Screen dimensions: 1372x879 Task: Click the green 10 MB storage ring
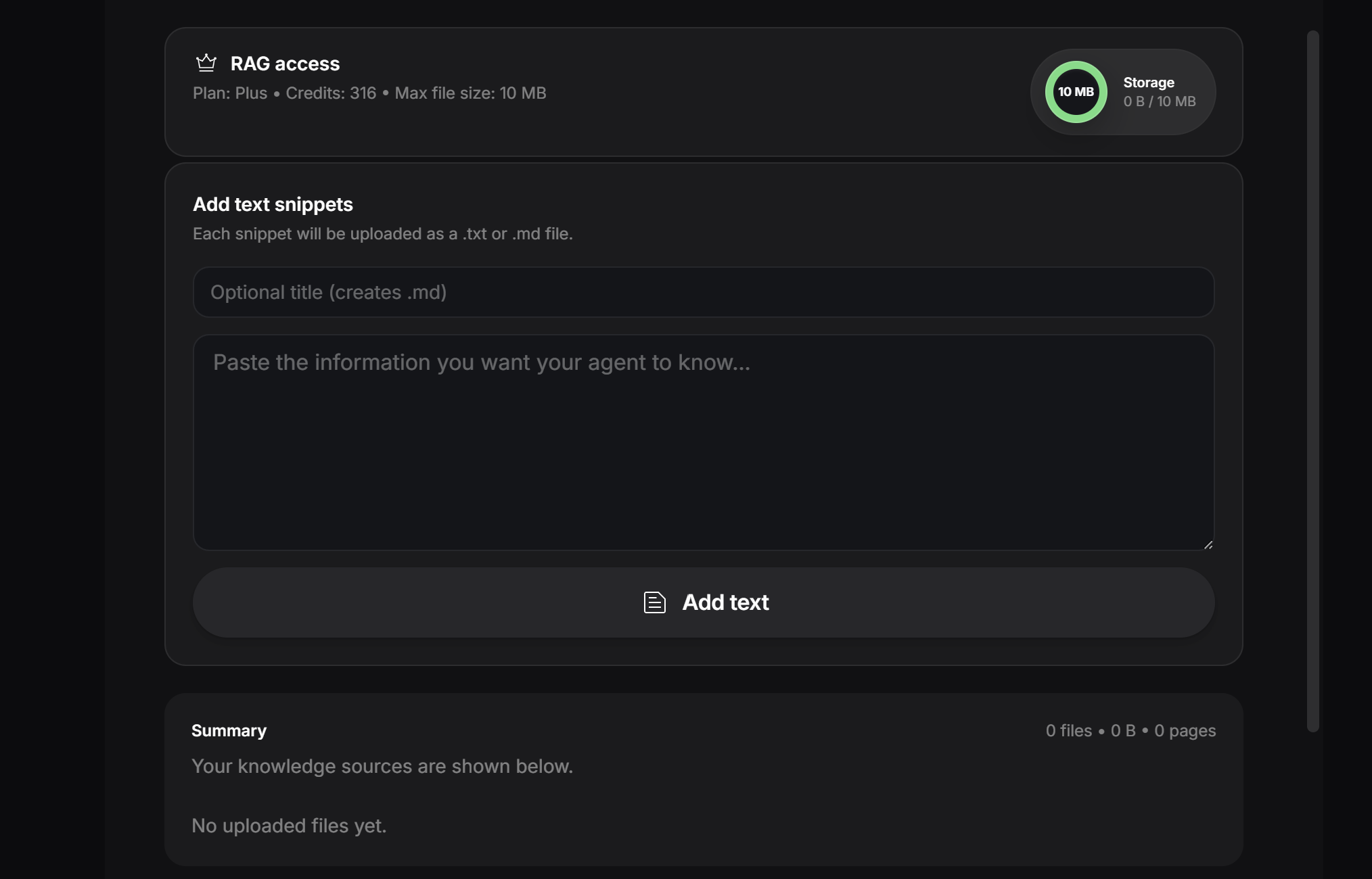[1076, 92]
